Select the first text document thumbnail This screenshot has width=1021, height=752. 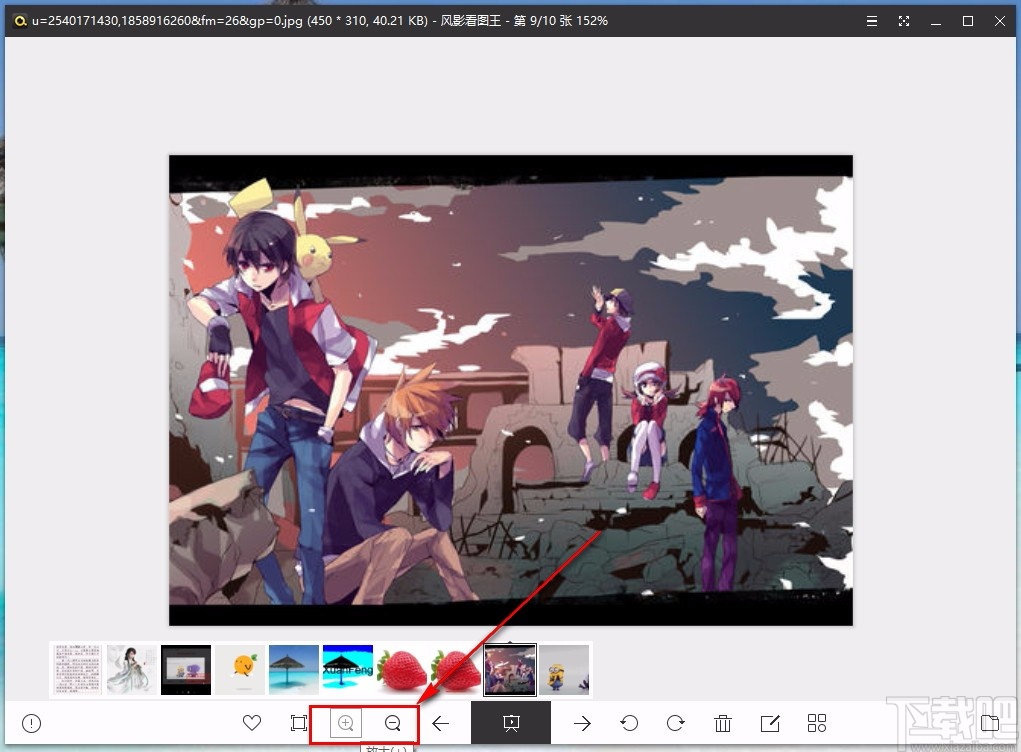click(78, 670)
